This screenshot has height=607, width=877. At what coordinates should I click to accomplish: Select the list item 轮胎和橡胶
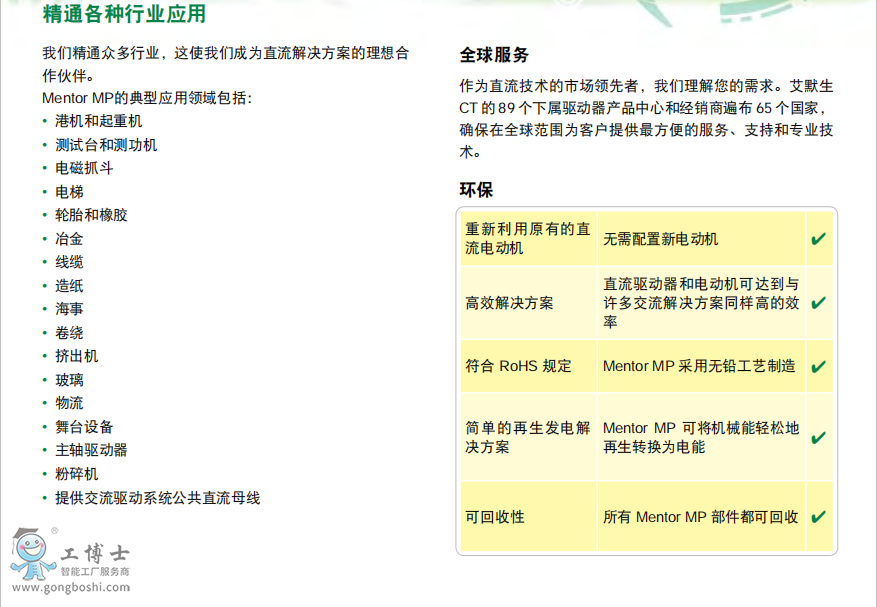[91, 215]
